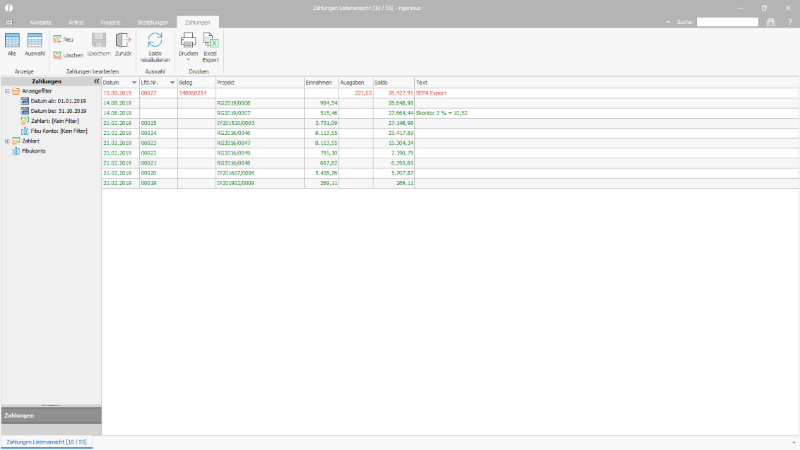
Task: Expand the Zahlart tree node
Action: [x=7, y=141]
